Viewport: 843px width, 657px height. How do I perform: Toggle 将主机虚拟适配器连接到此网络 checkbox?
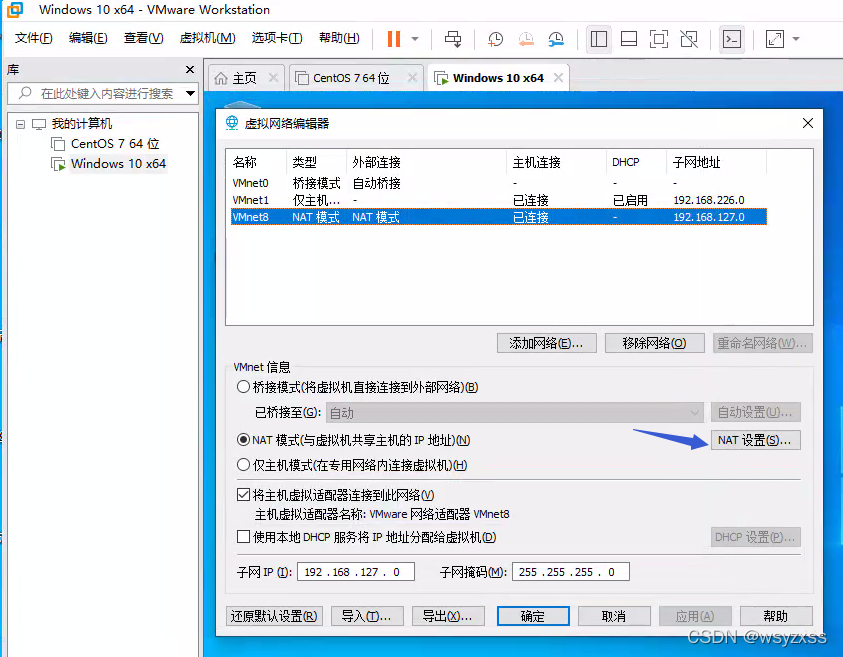(244, 495)
